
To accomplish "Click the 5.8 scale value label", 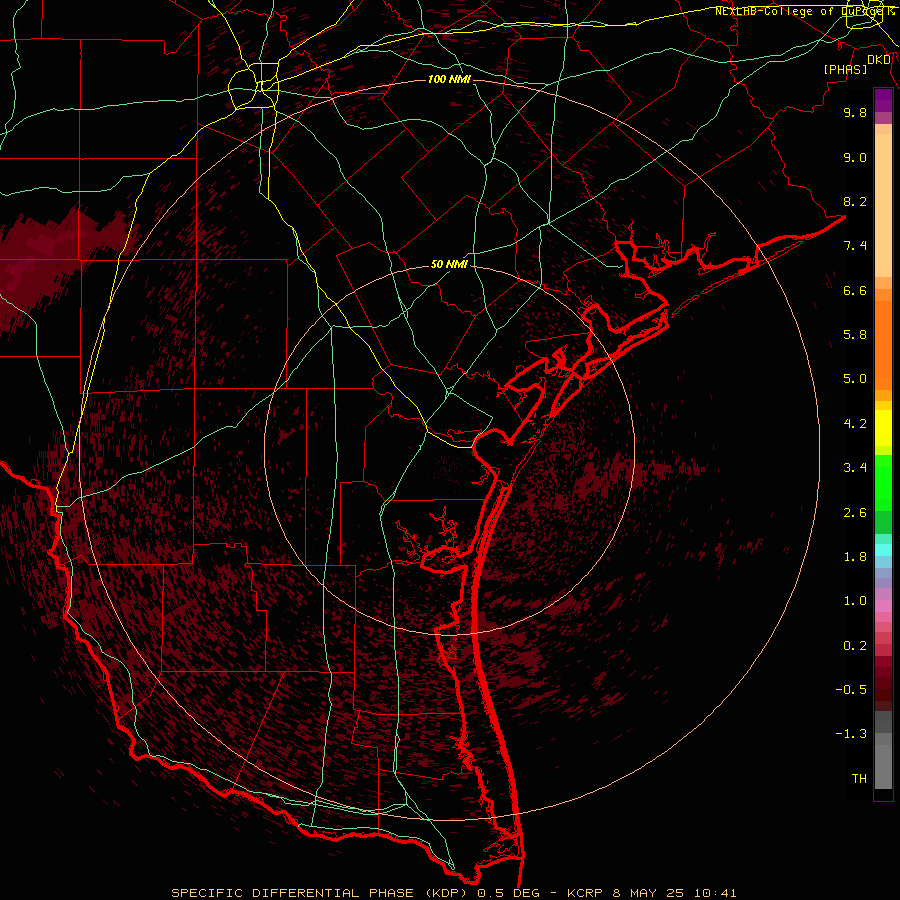I will tap(855, 335).
